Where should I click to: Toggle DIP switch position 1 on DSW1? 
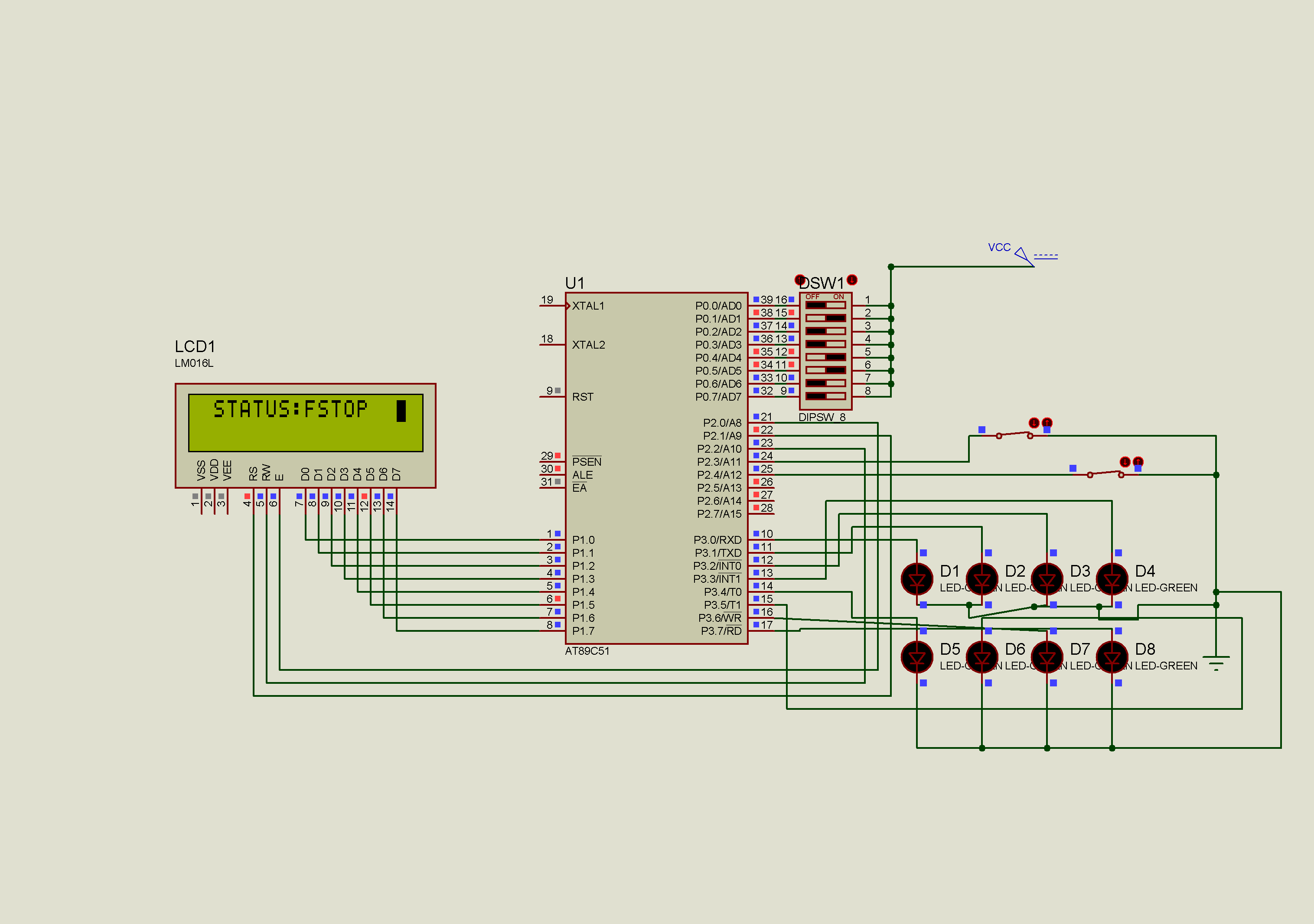(x=825, y=305)
